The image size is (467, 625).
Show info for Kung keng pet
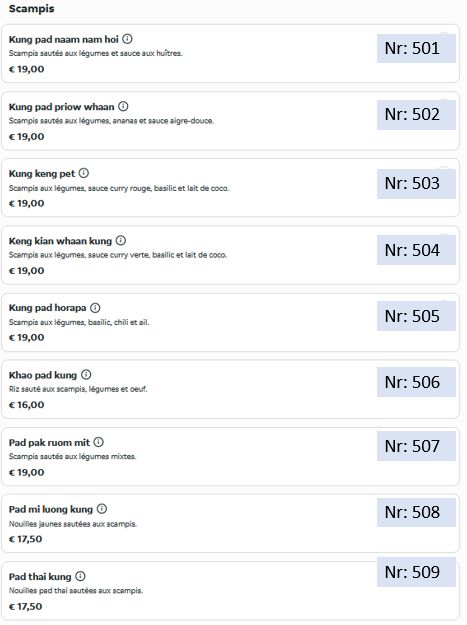click(84, 173)
